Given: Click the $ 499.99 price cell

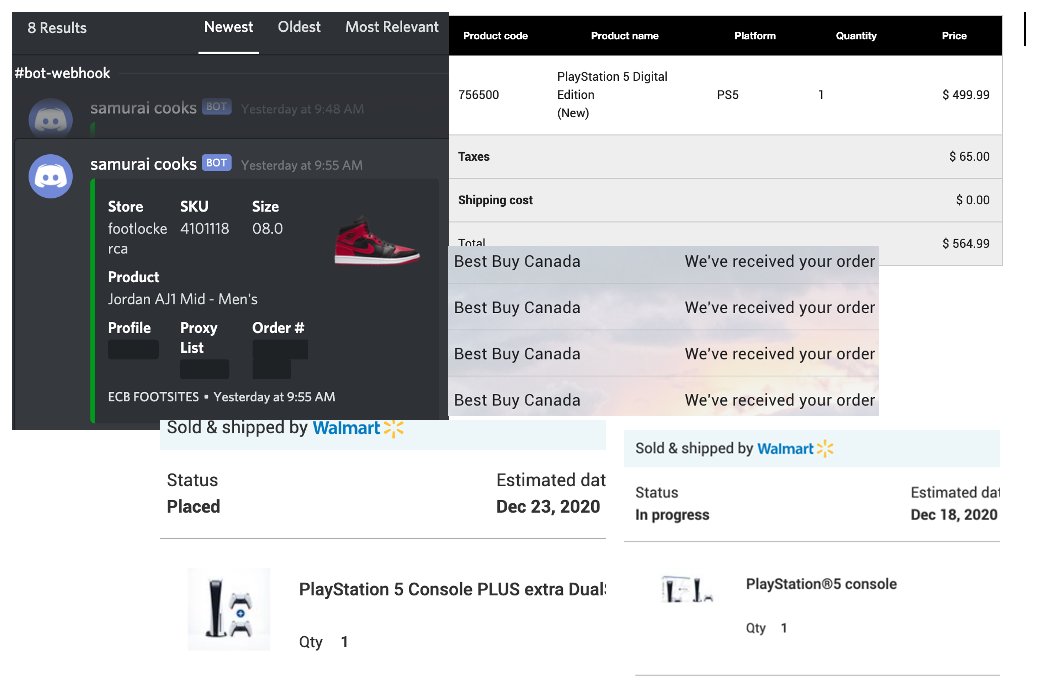Looking at the screenshot, I should click(x=966, y=95).
